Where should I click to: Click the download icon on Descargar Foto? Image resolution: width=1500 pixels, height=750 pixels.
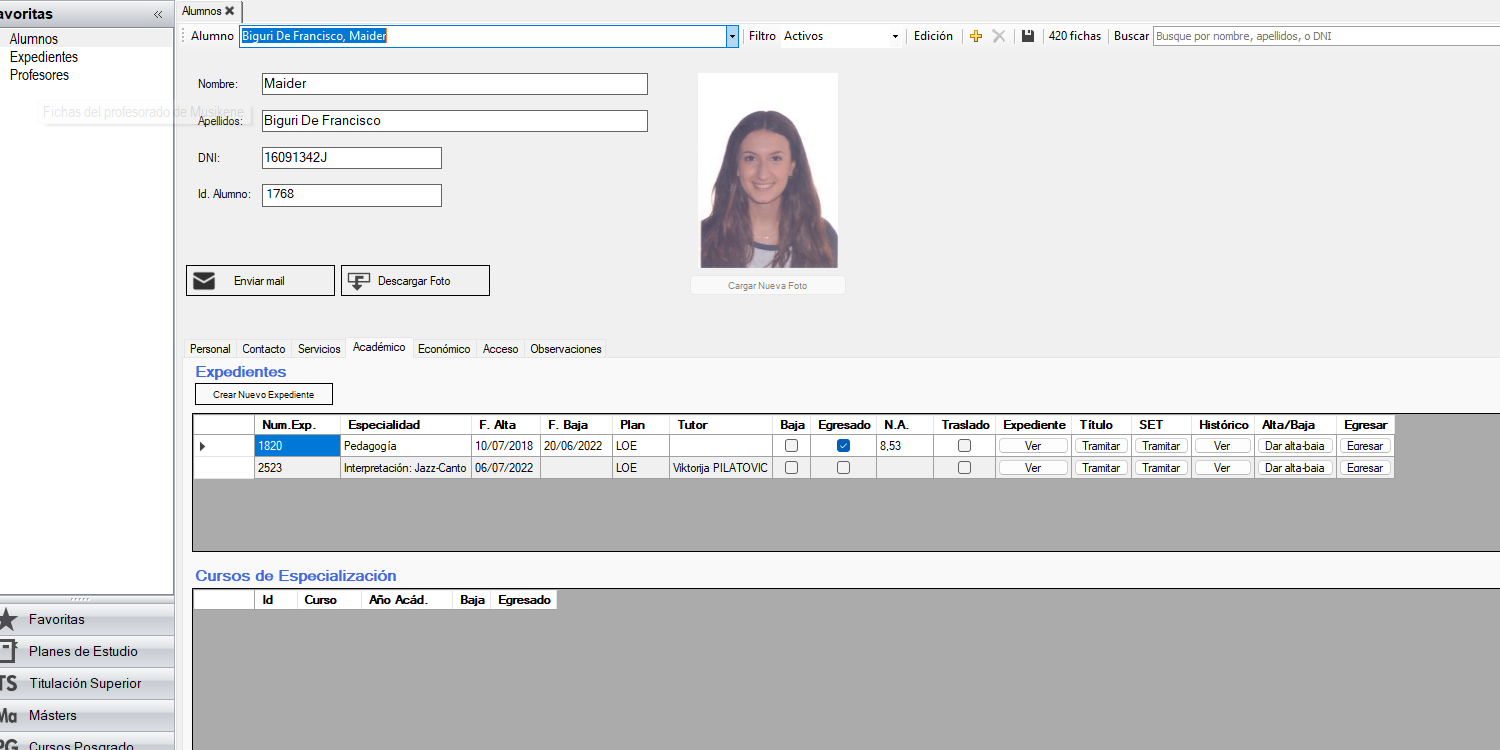click(x=358, y=281)
